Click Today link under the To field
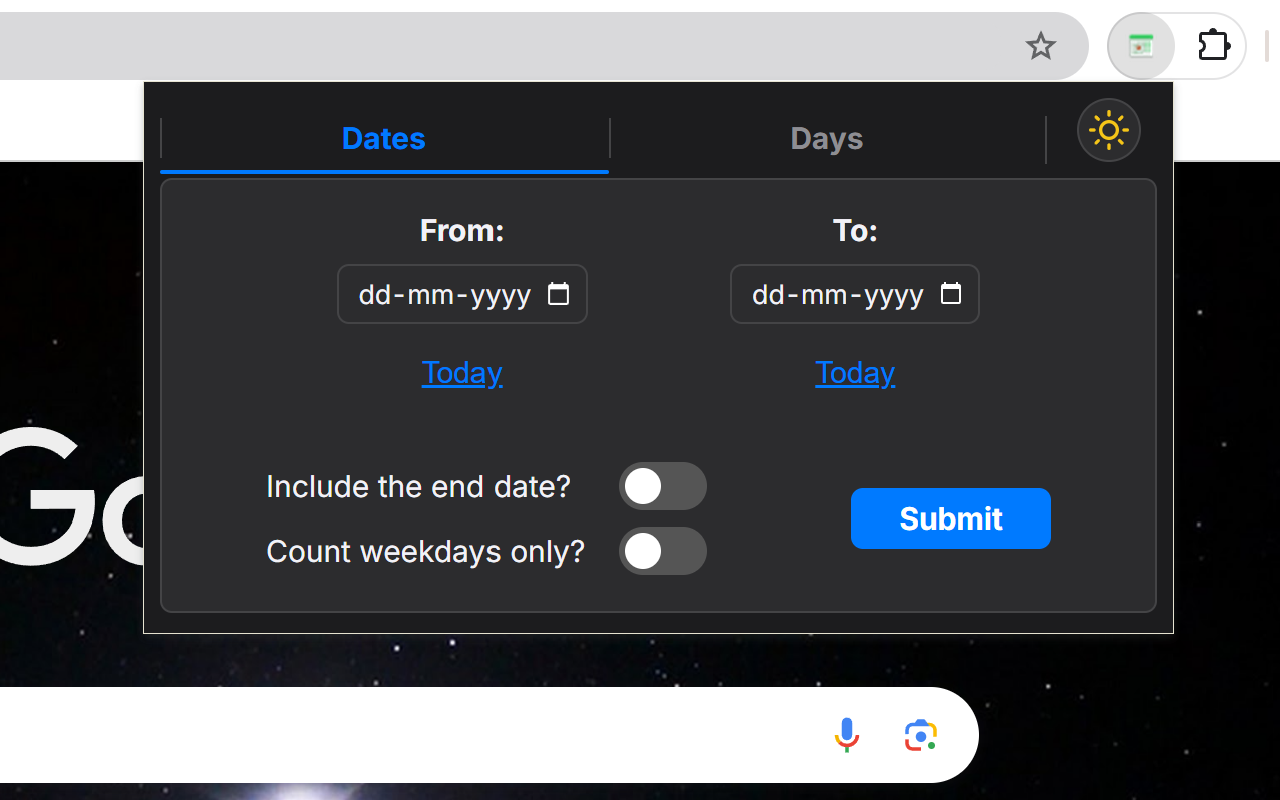1280x800 pixels. click(x=854, y=372)
